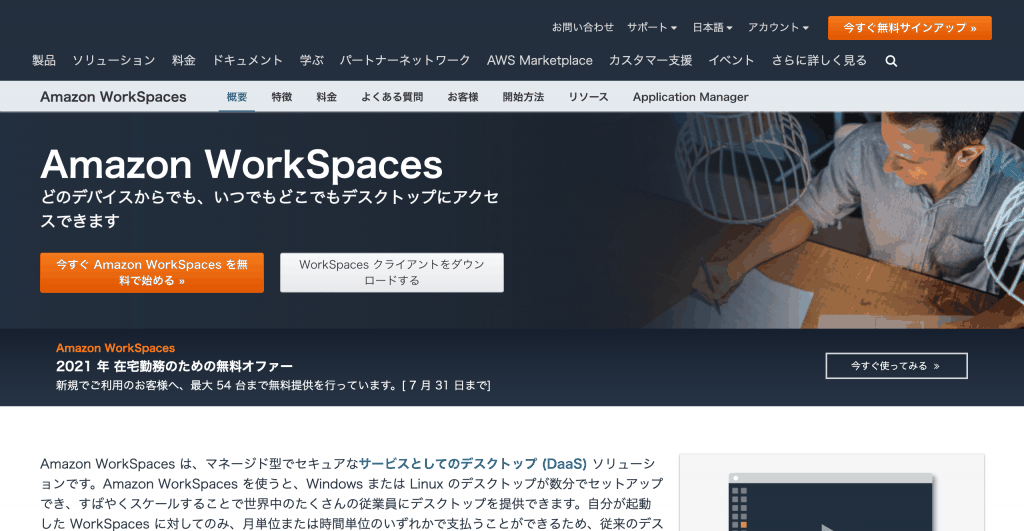Viewport: 1024px width, 531px height.
Task: Click the video thumbnail preview
Action: click(x=831, y=500)
